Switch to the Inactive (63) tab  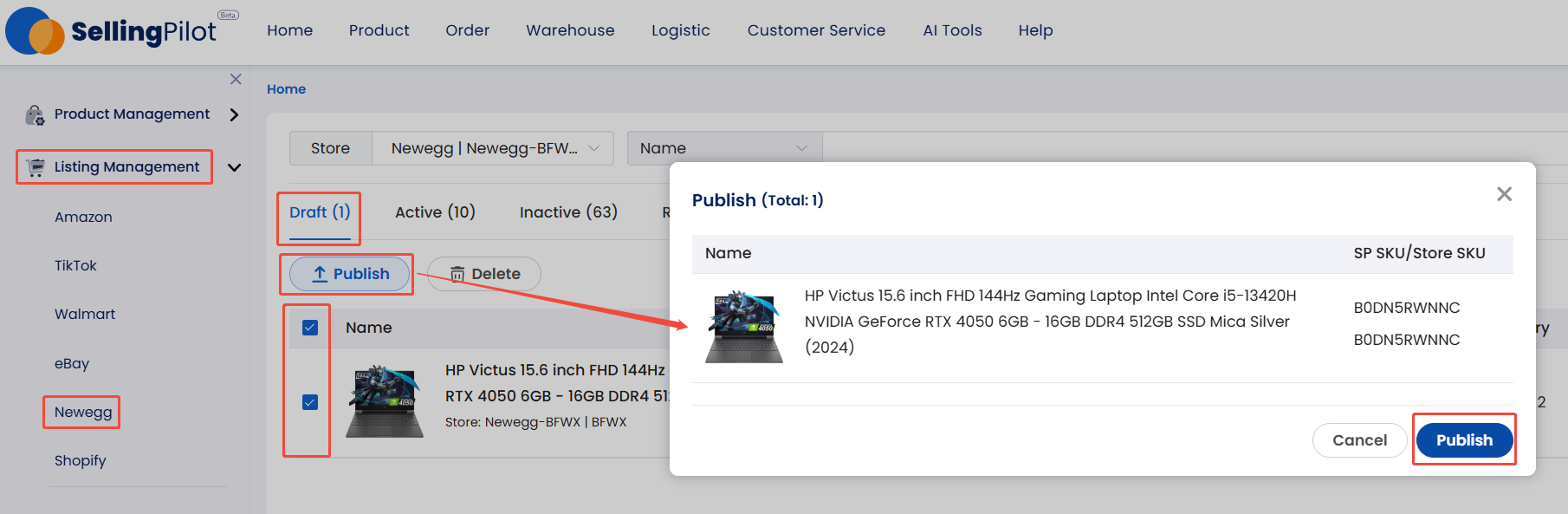(x=569, y=212)
